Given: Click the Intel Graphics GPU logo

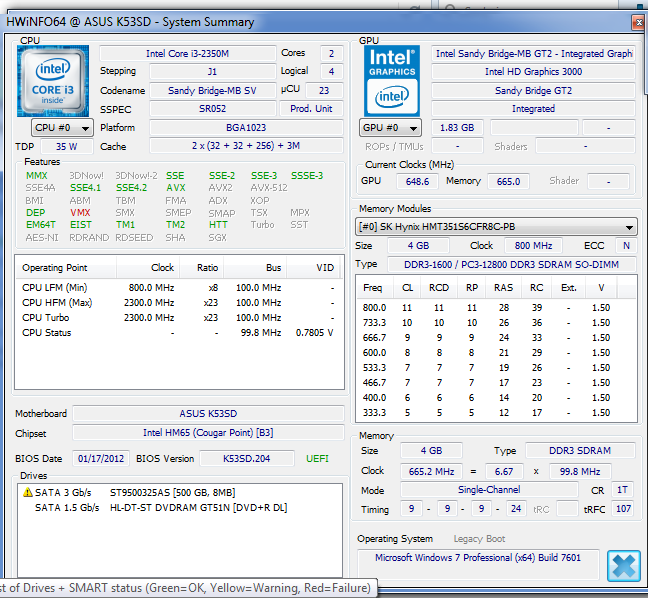Looking at the screenshot, I should click(392, 81).
